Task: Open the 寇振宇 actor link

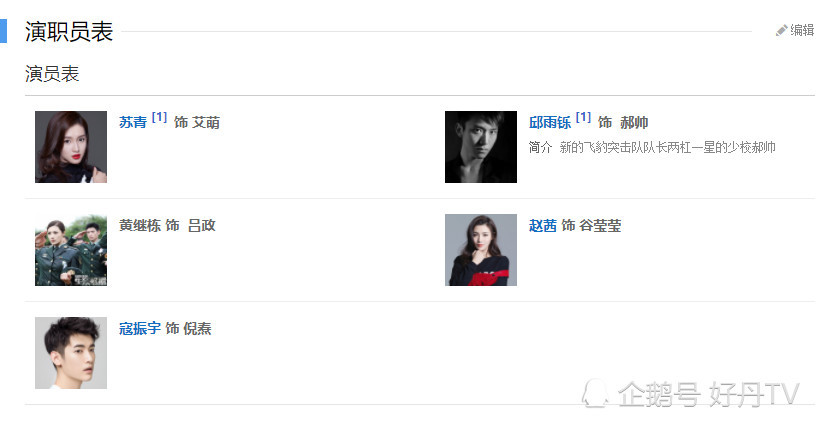Action: pyautogui.click(x=139, y=328)
